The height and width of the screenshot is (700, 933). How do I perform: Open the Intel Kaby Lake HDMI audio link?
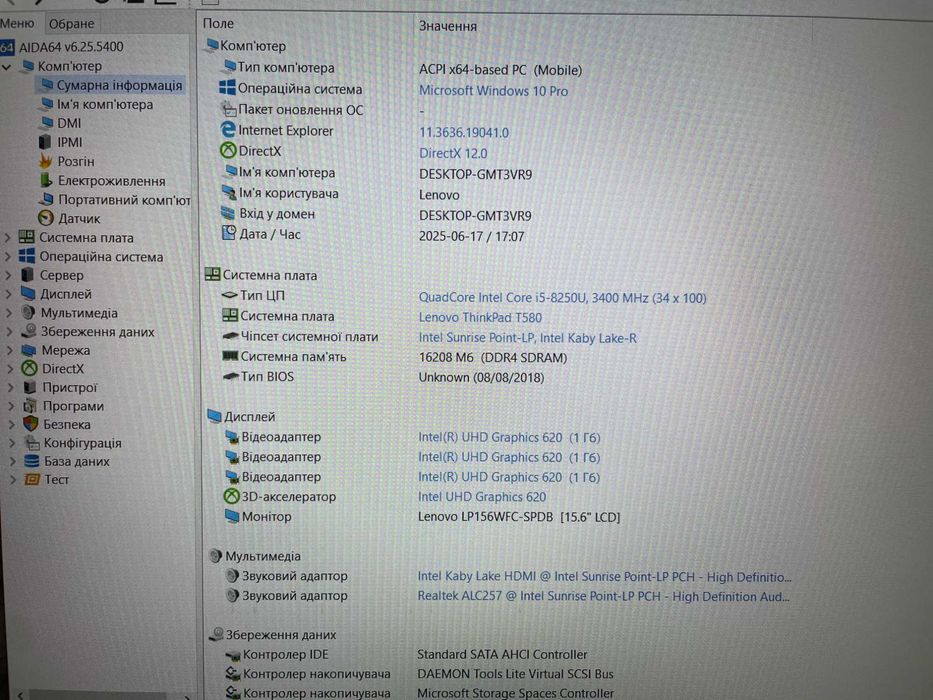(x=605, y=577)
